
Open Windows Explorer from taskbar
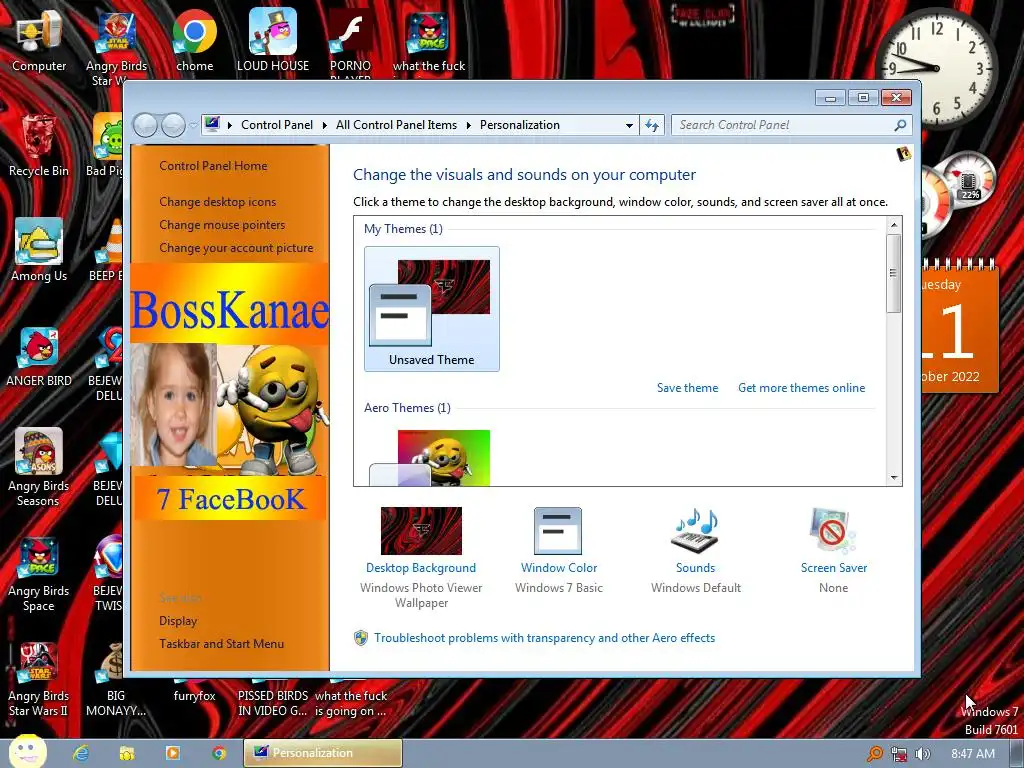127,753
